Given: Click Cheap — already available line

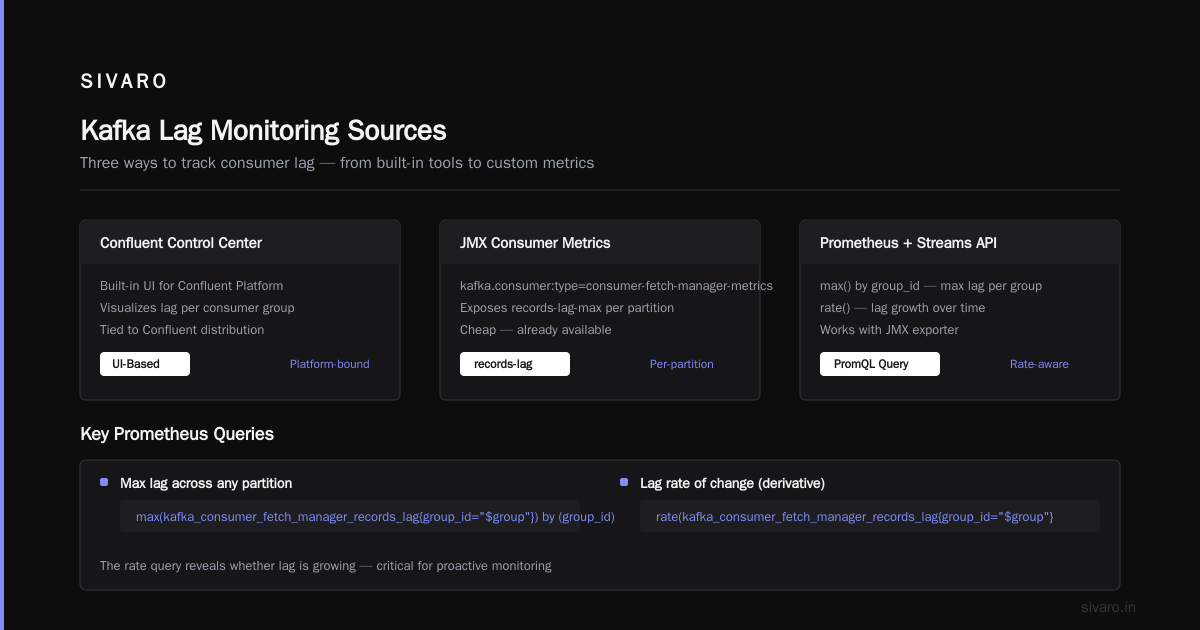Looking at the screenshot, I should click(536, 330).
